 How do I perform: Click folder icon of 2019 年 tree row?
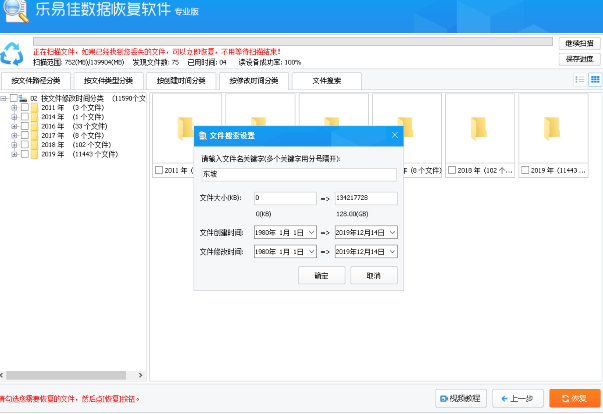tap(34, 154)
